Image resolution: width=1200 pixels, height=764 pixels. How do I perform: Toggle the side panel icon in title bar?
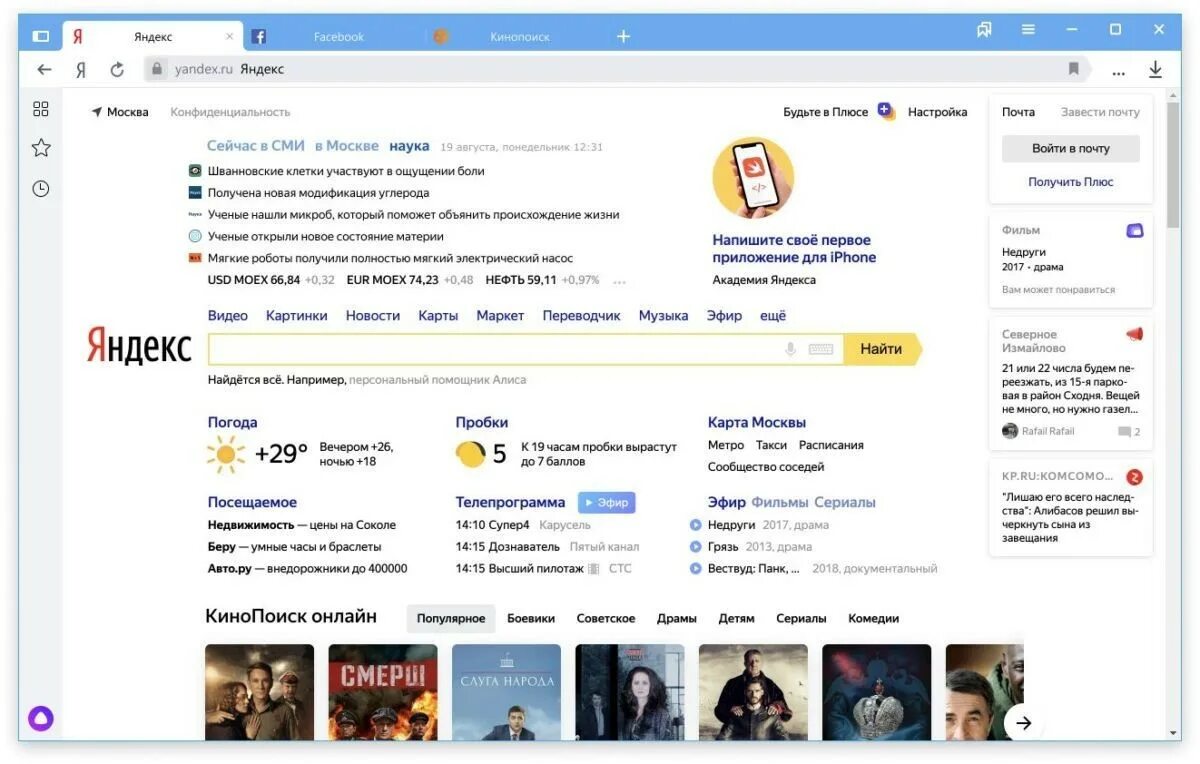tap(41, 36)
